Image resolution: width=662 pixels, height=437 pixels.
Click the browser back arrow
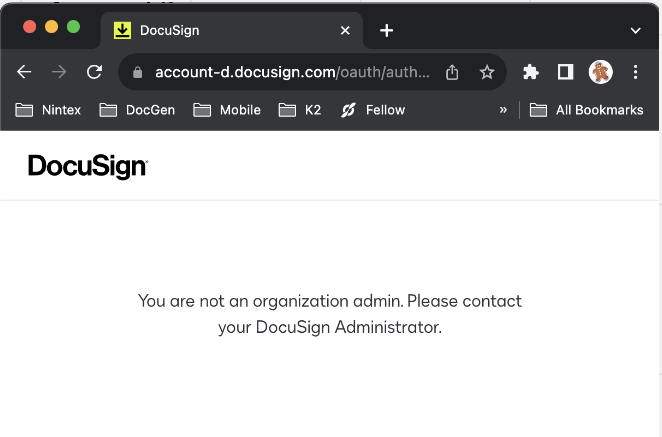click(25, 72)
